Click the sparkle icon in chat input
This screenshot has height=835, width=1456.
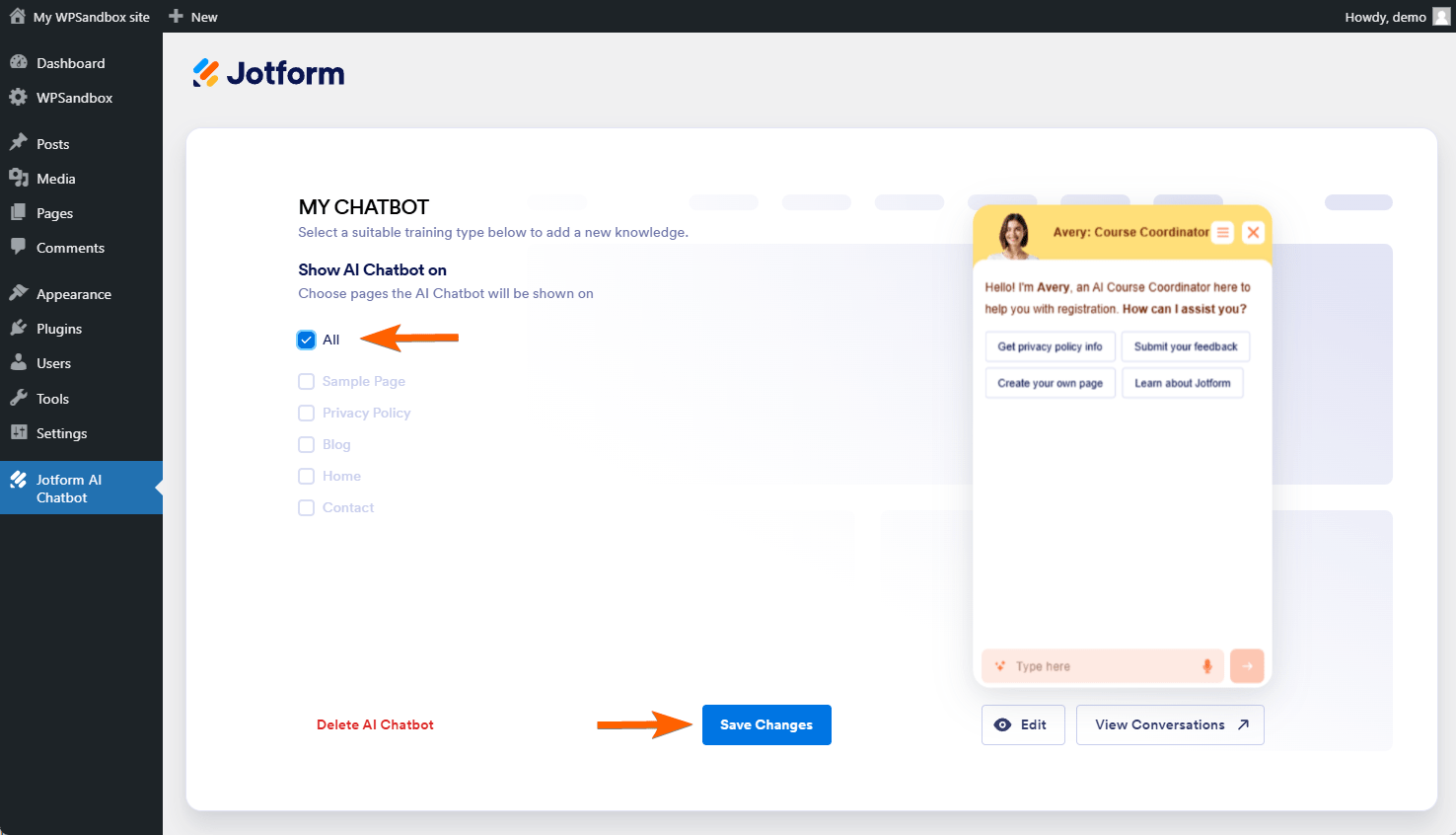point(1000,666)
